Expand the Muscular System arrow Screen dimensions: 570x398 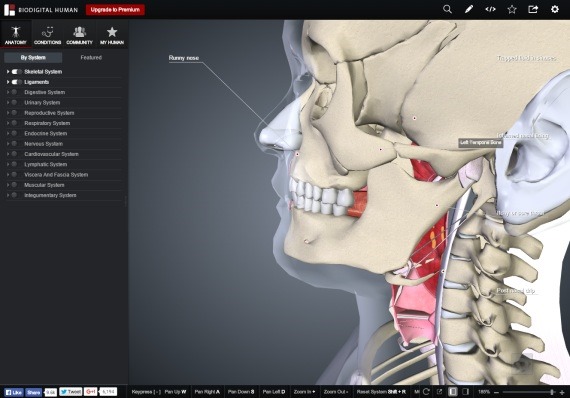coord(8,185)
